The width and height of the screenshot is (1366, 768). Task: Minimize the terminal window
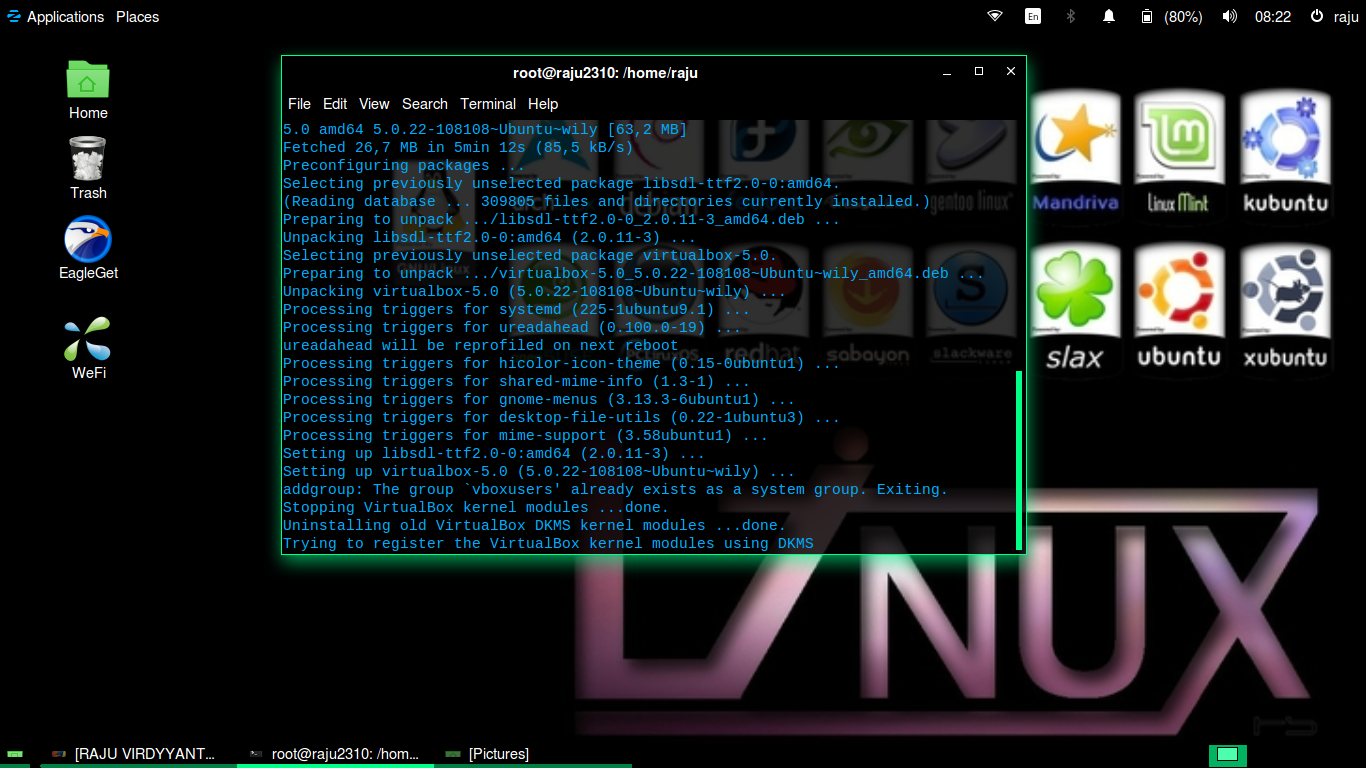click(946, 72)
